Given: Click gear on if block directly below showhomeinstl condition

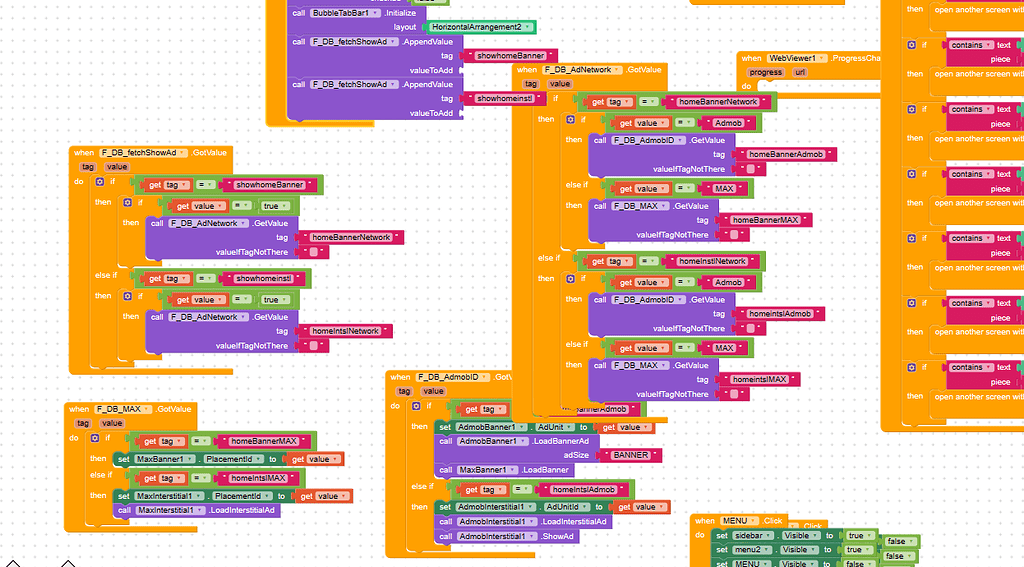Looking at the screenshot, I should point(128,296).
